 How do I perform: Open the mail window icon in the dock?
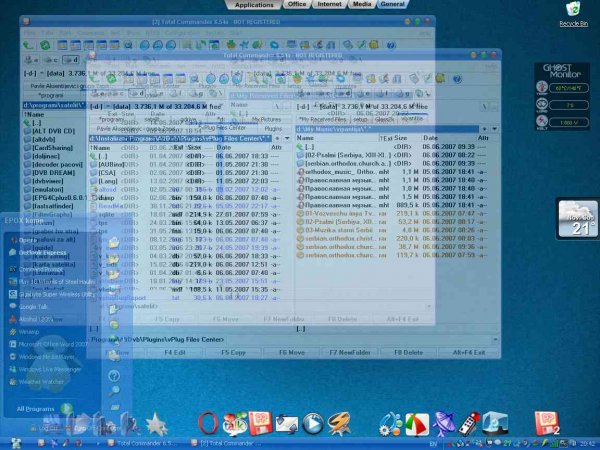tap(287, 424)
